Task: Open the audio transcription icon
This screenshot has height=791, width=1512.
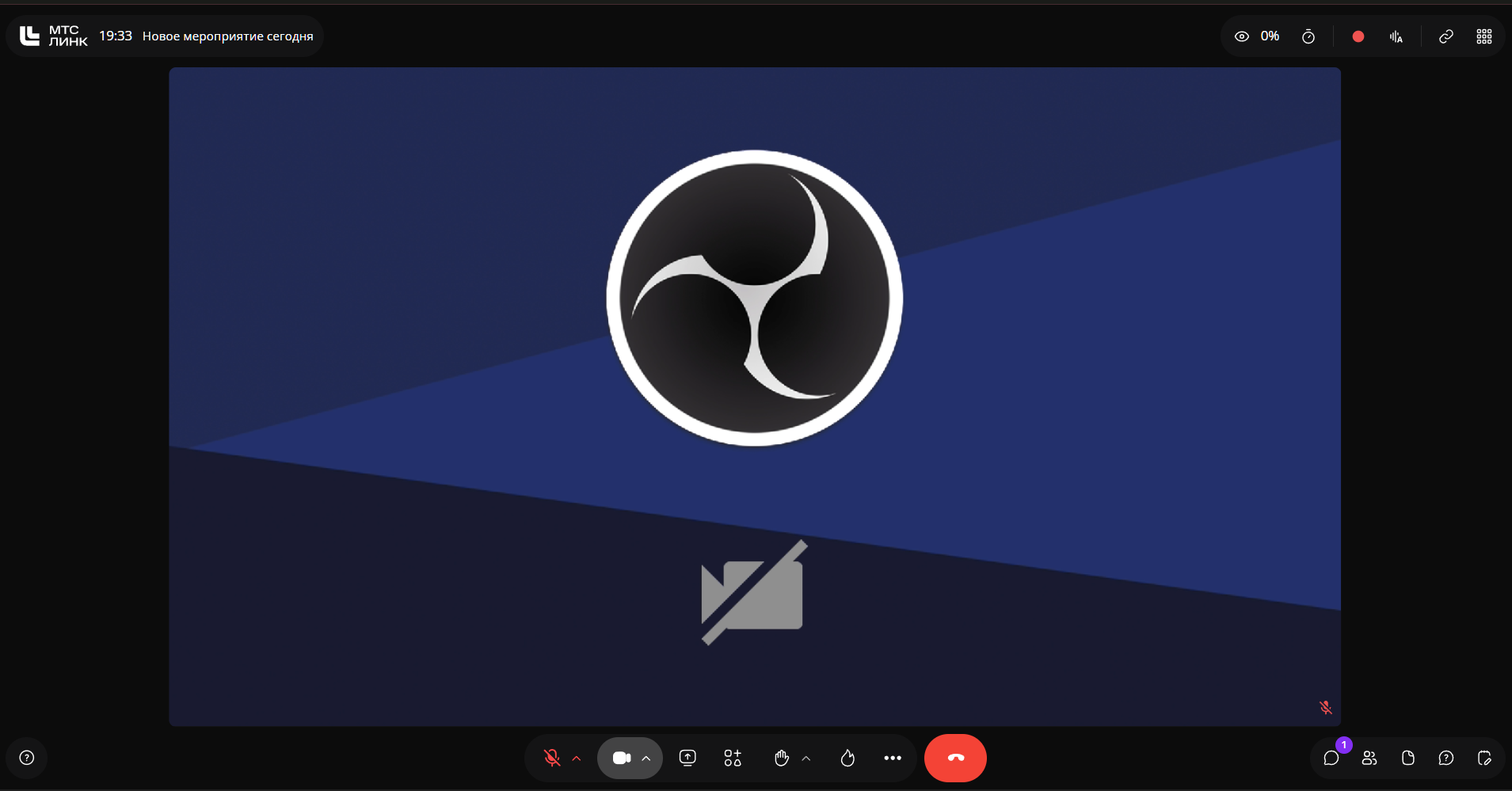Action: (x=1396, y=36)
